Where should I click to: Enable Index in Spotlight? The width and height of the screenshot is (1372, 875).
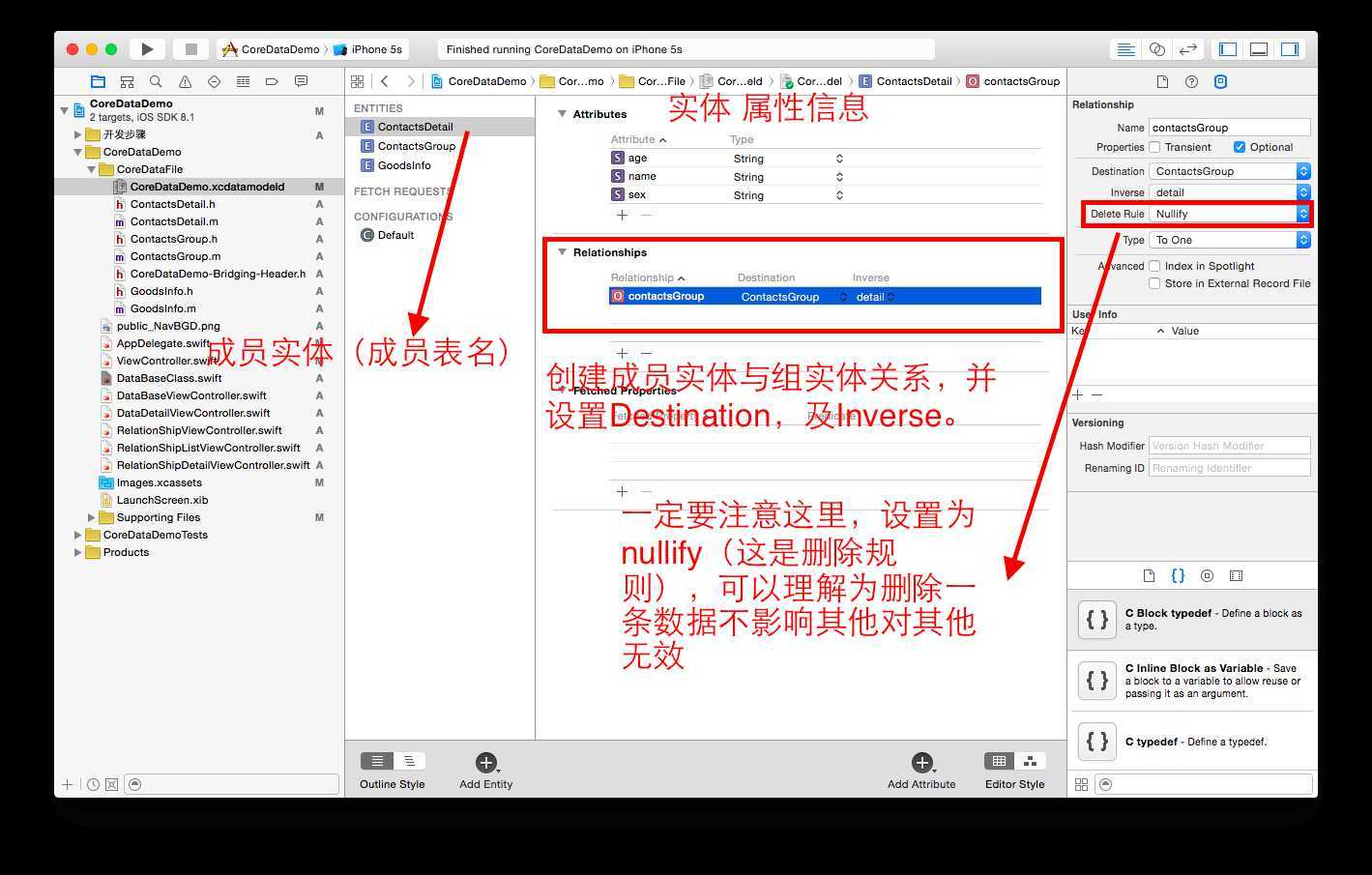pyautogui.click(x=1154, y=266)
